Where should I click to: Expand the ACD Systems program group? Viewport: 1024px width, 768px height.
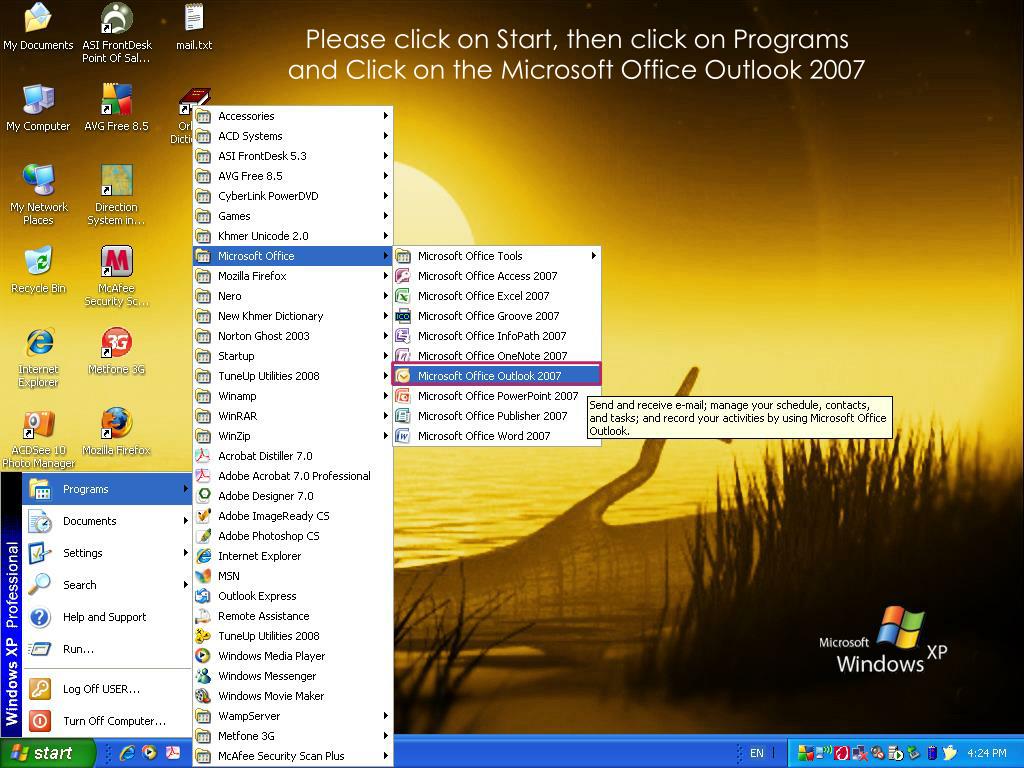pyautogui.click(x=293, y=136)
